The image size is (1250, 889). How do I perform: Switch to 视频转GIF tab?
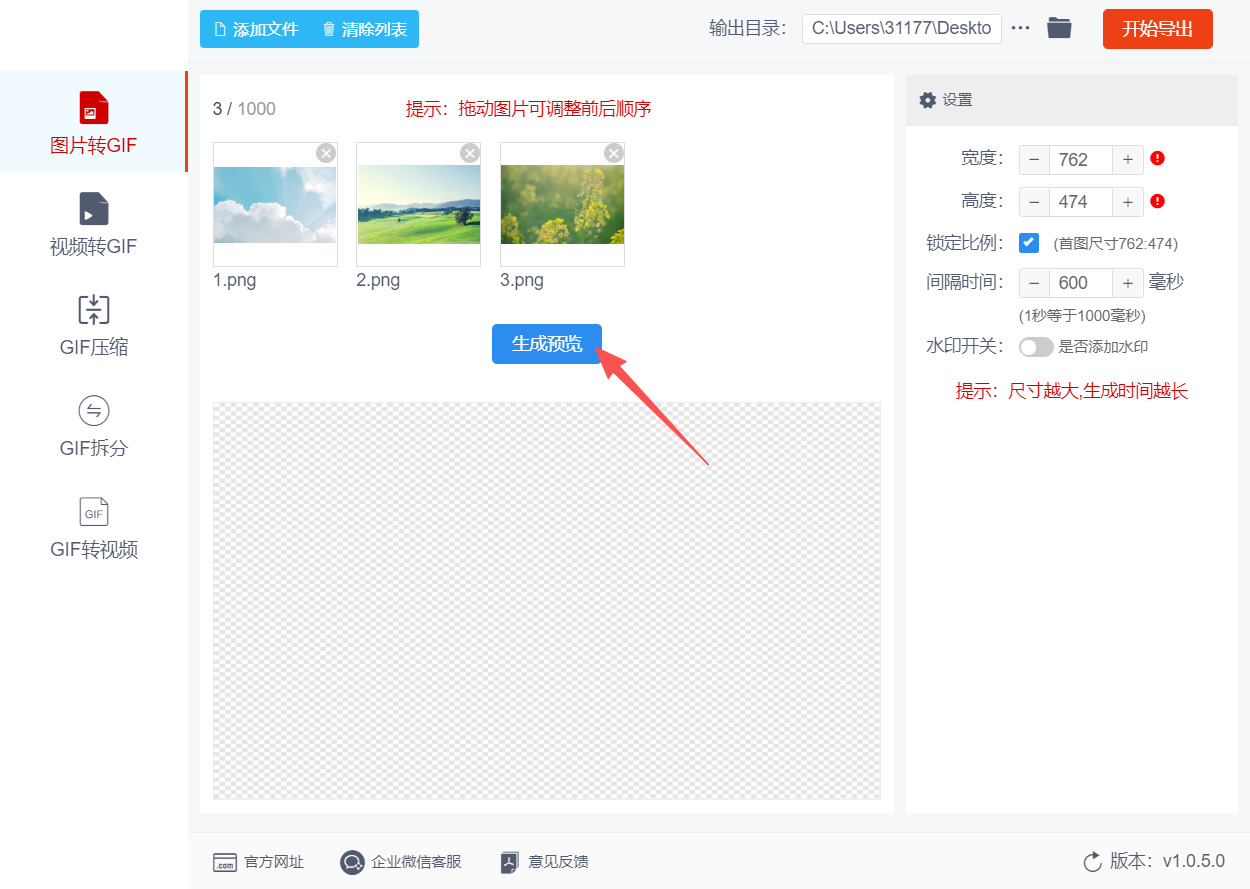(x=93, y=224)
